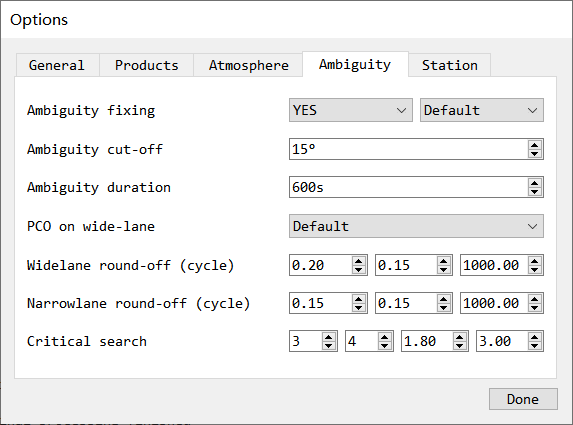Image resolution: width=573 pixels, height=425 pixels.
Task: Increase Narrowlane first 0.15 value
Action: [x=358, y=299]
